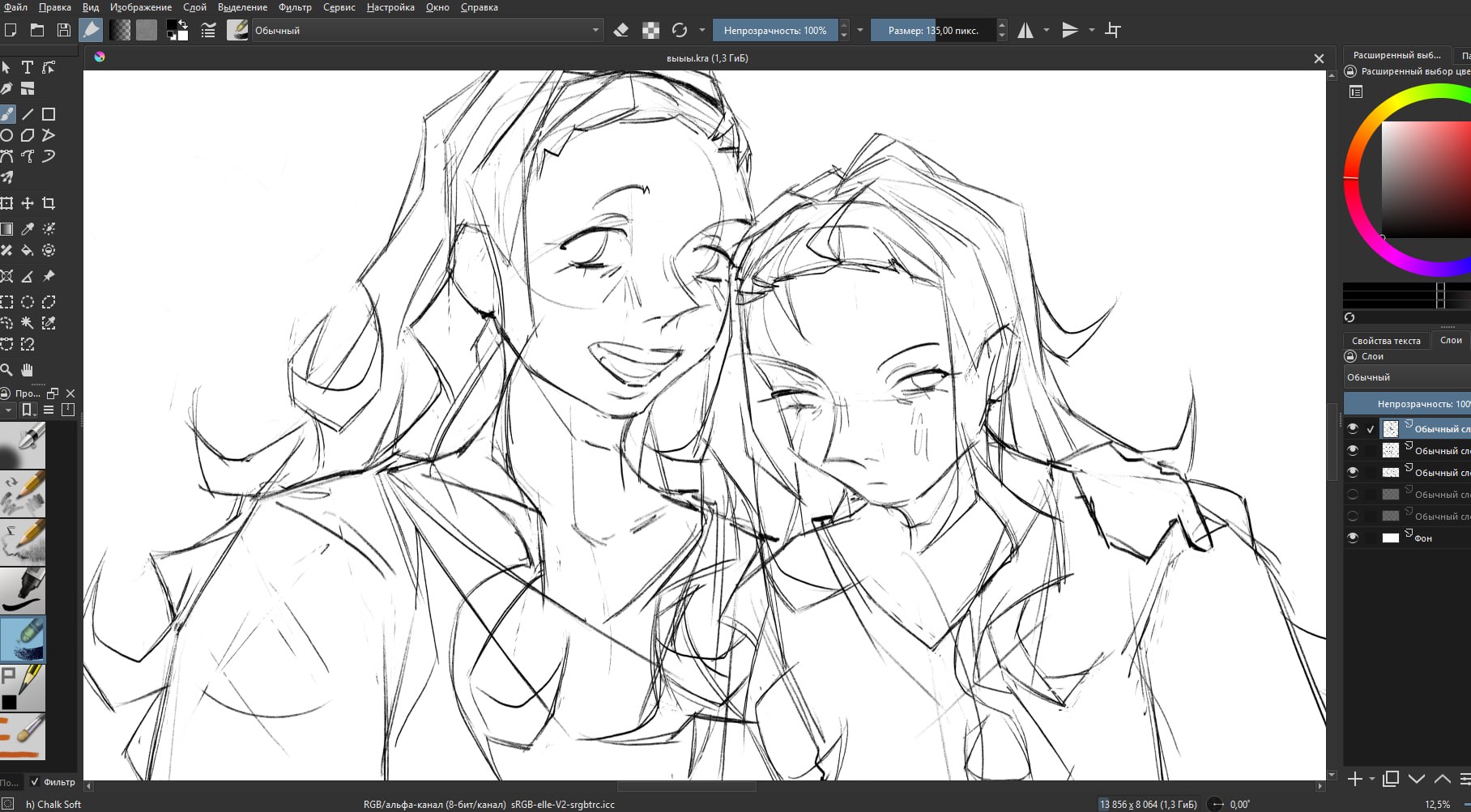The height and width of the screenshot is (812, 1471).
Task: Reload the original brush preset
Action: click(680, 30)
